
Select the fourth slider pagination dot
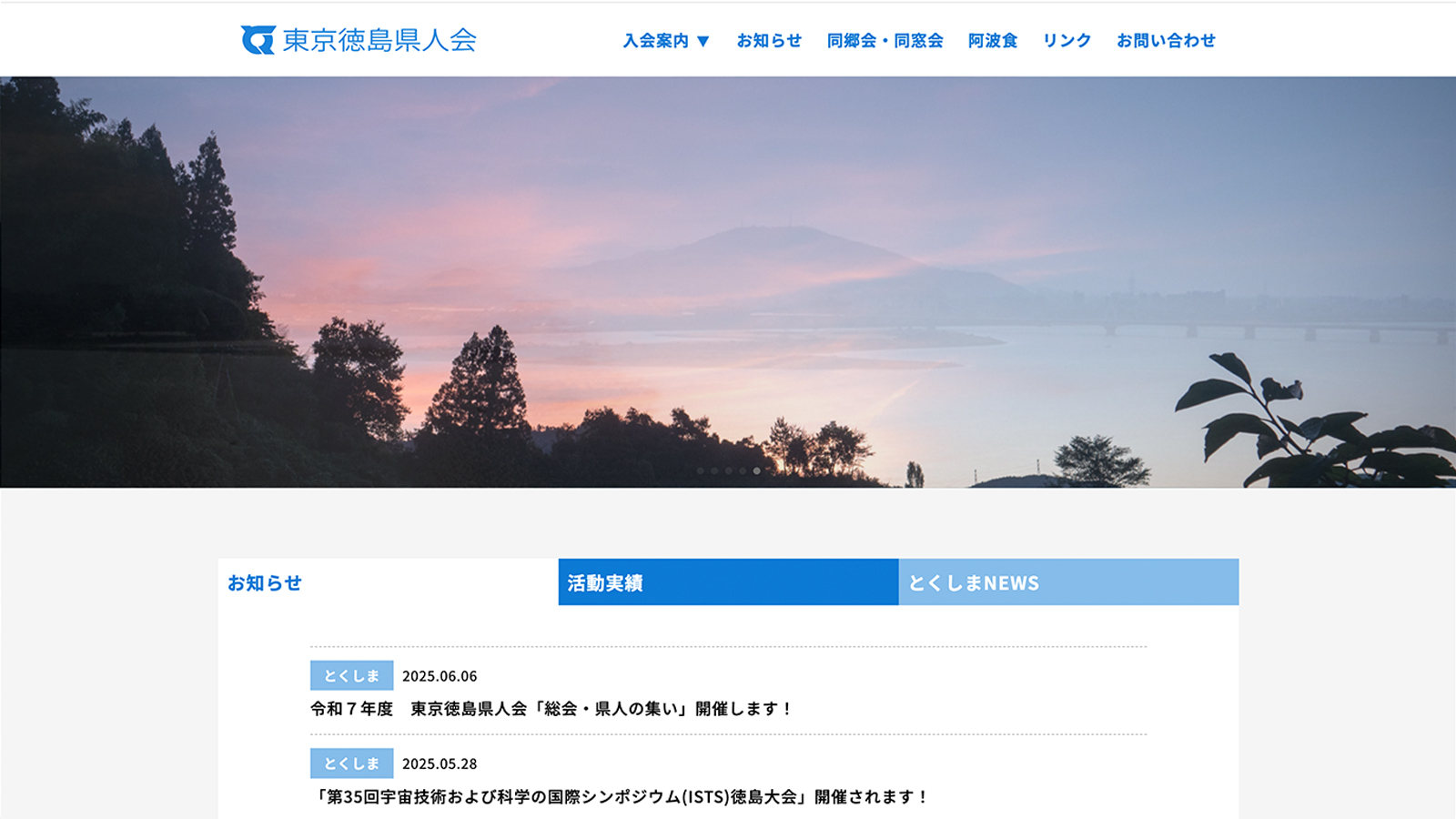tap(743, 470)
